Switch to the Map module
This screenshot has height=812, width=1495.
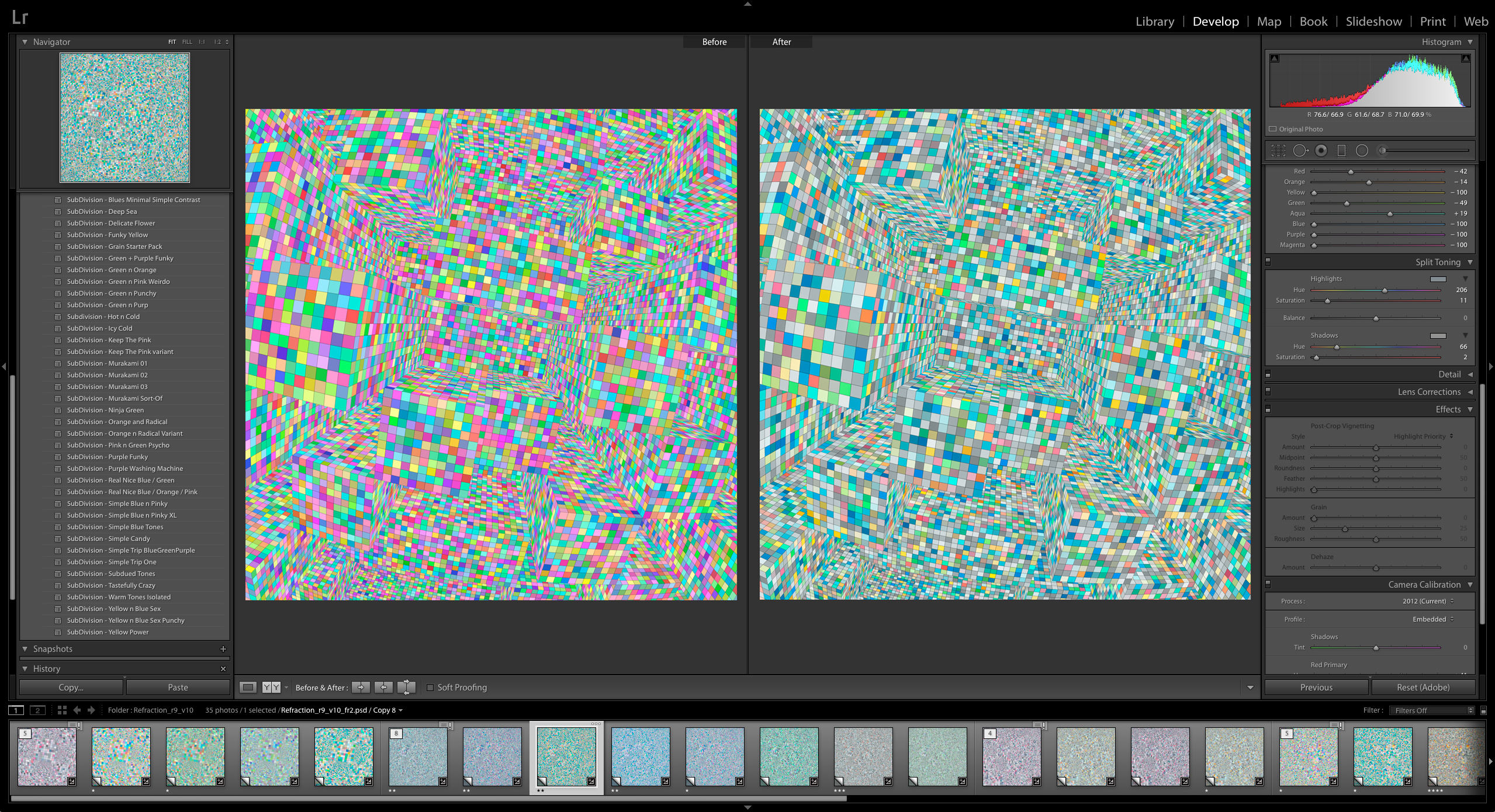click(x=1269, y=22)
